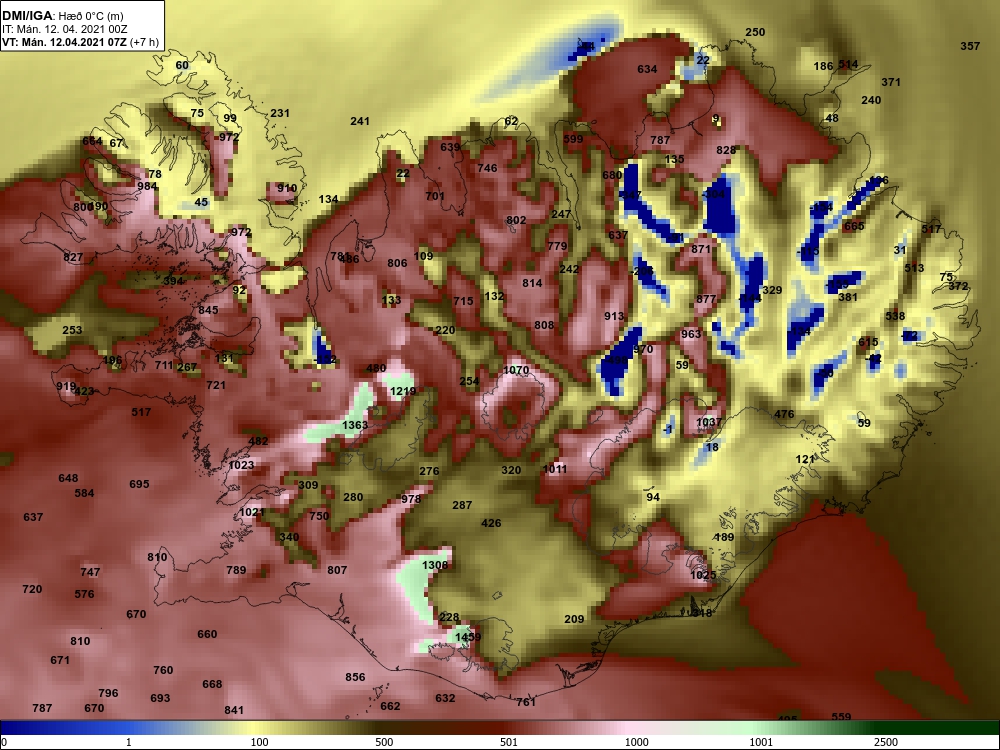The width and height of the screenshot is (1000, 750).
Task: Click the map value '1070'
Action: tap(517, 370)
